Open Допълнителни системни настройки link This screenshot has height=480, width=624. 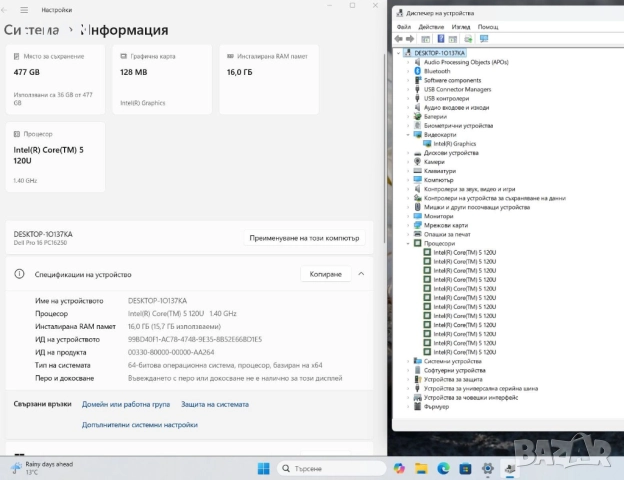[x=140, y=425]
